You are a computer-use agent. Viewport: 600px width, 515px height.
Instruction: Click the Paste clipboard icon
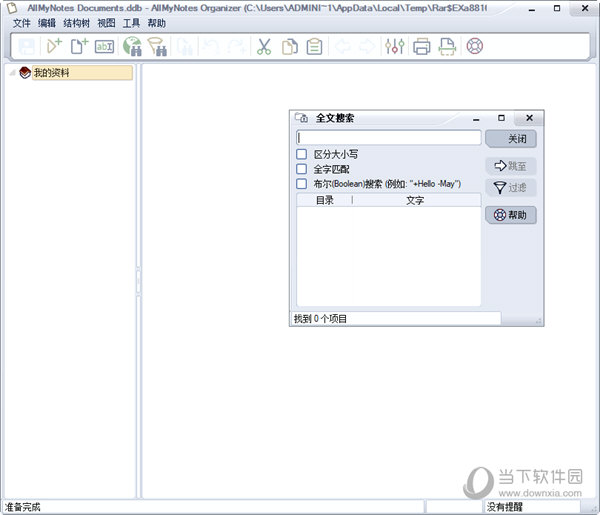tap(315, 47)
